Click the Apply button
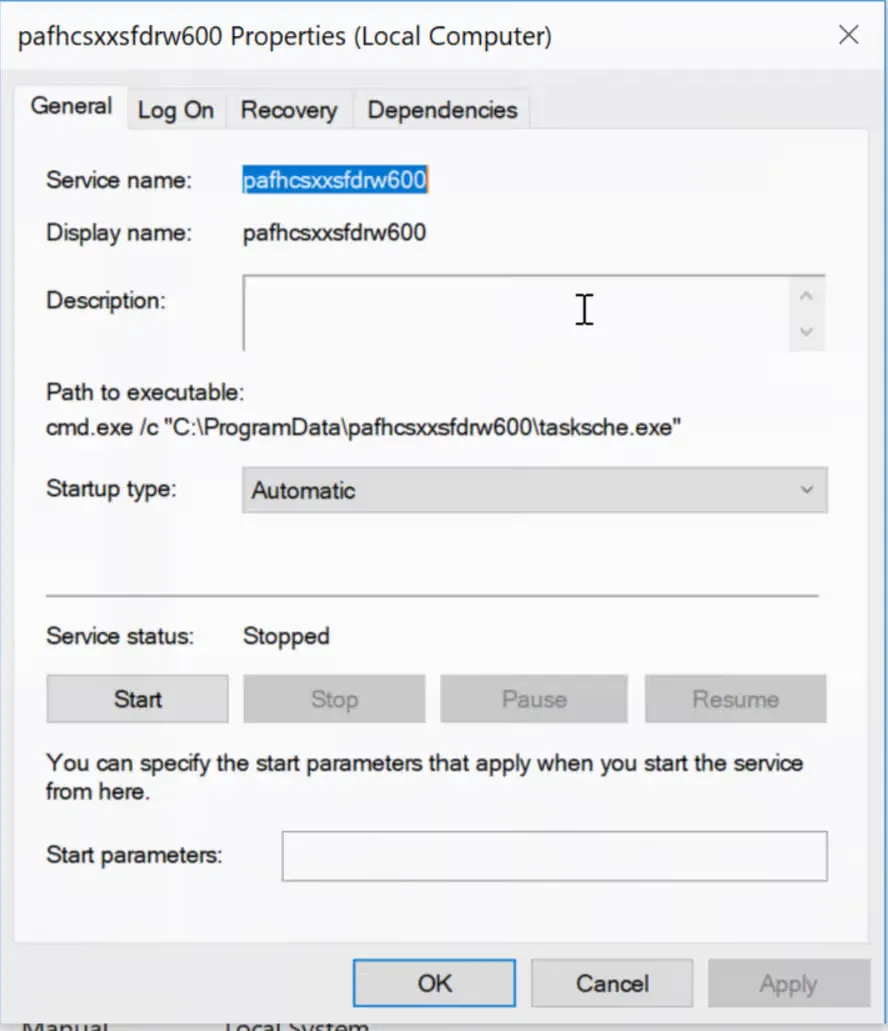The height and width of the screenshot is (1031, 888). [x=788, y=984]
